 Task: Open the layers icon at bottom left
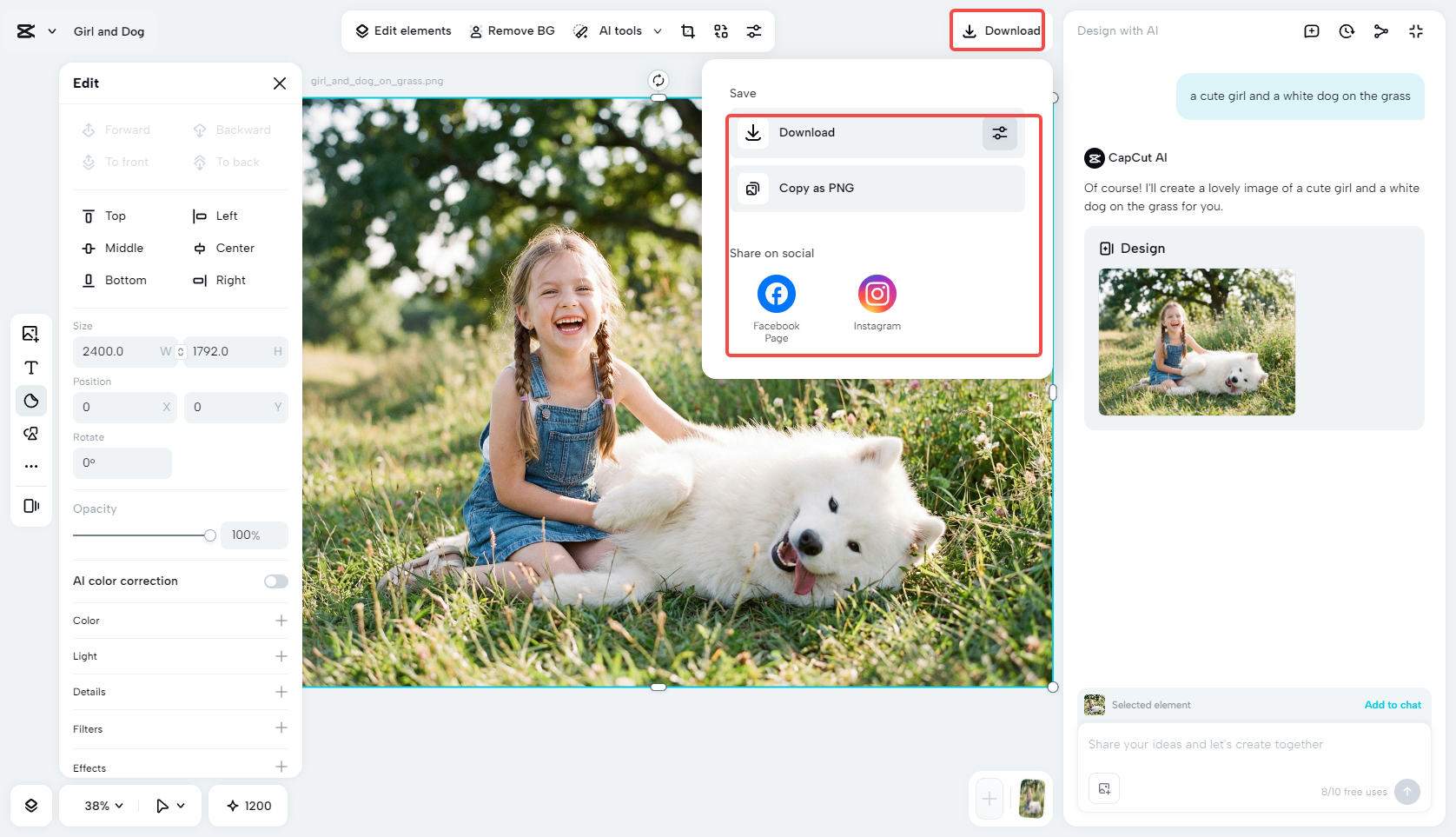pyautogui.click(x=31, y=806)
